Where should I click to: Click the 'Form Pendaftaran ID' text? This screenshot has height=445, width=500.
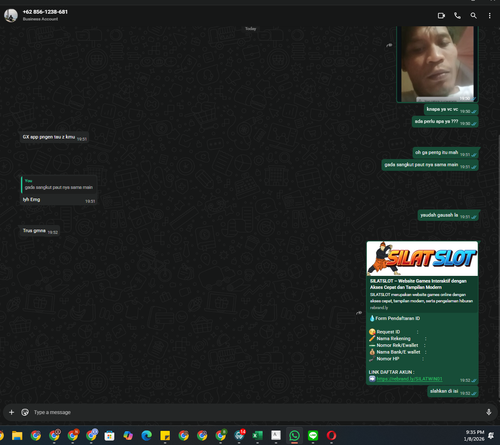397,318
